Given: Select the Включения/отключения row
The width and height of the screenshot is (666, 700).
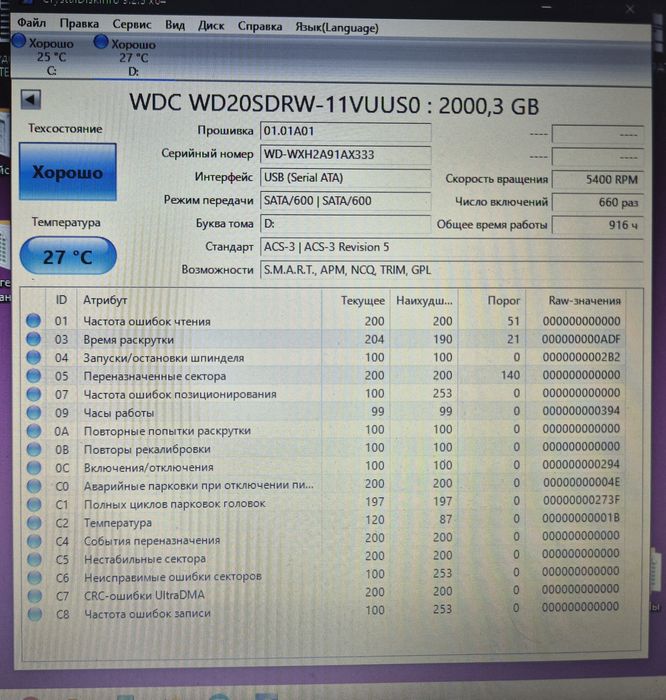Looking at the screenshot, I should point(324,466).
